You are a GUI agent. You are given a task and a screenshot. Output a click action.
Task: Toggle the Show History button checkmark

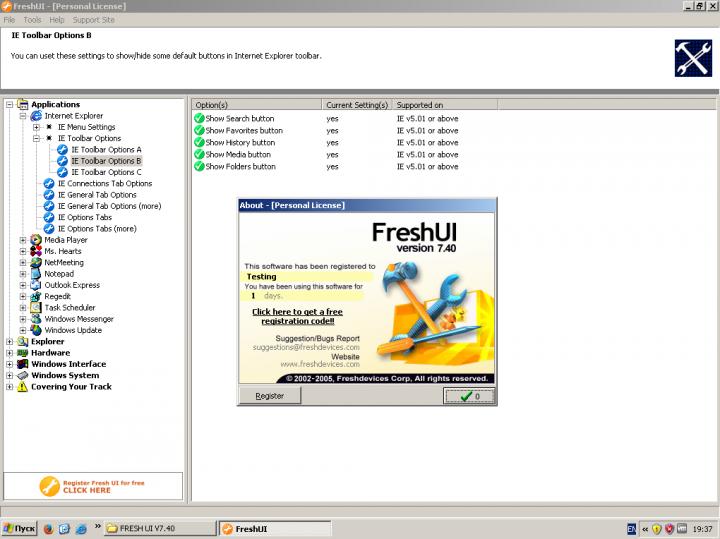[199, 143]
